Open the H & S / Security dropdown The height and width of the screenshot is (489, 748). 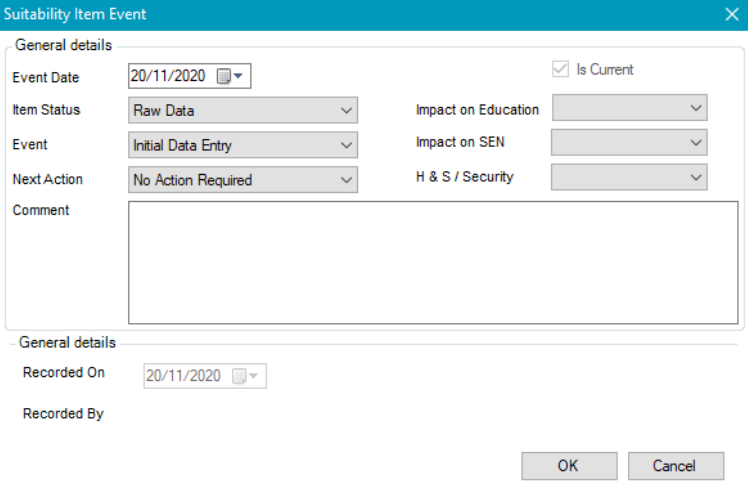click(695, 177)
